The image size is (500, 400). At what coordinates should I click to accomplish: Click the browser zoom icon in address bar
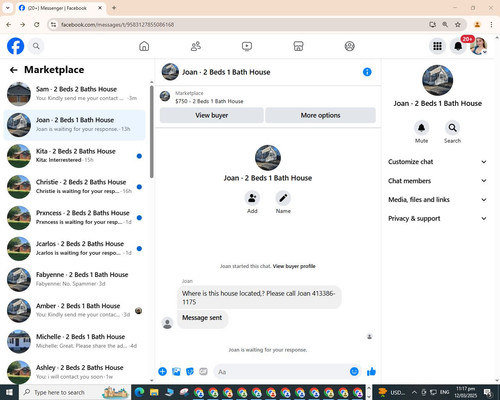click(x=445, y=25)
